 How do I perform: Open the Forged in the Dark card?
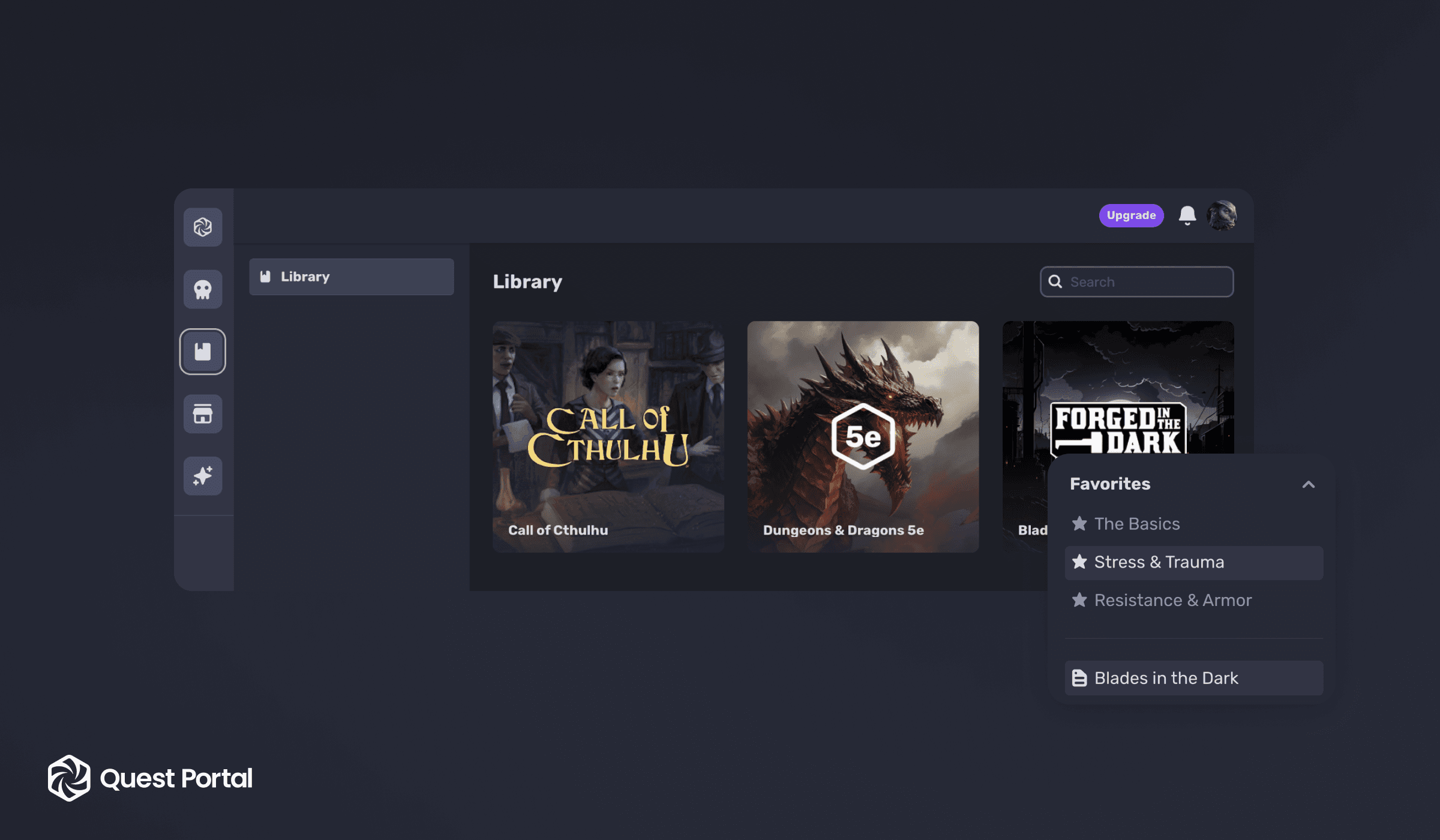coord(1118,387)
